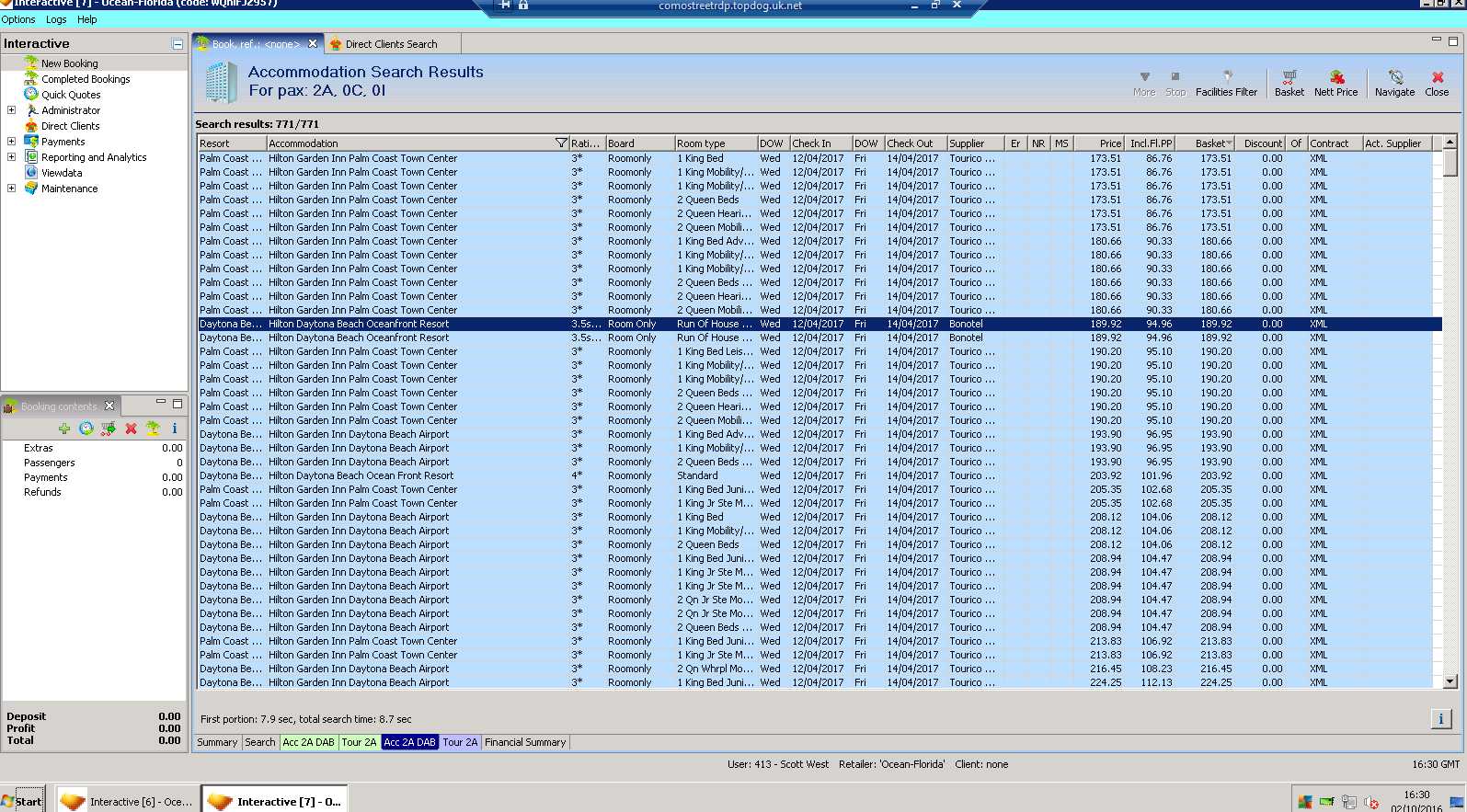Screen dimensions: 1467x812
Task: Select the green Tour 2A tab
Action: tap(359, 742)
